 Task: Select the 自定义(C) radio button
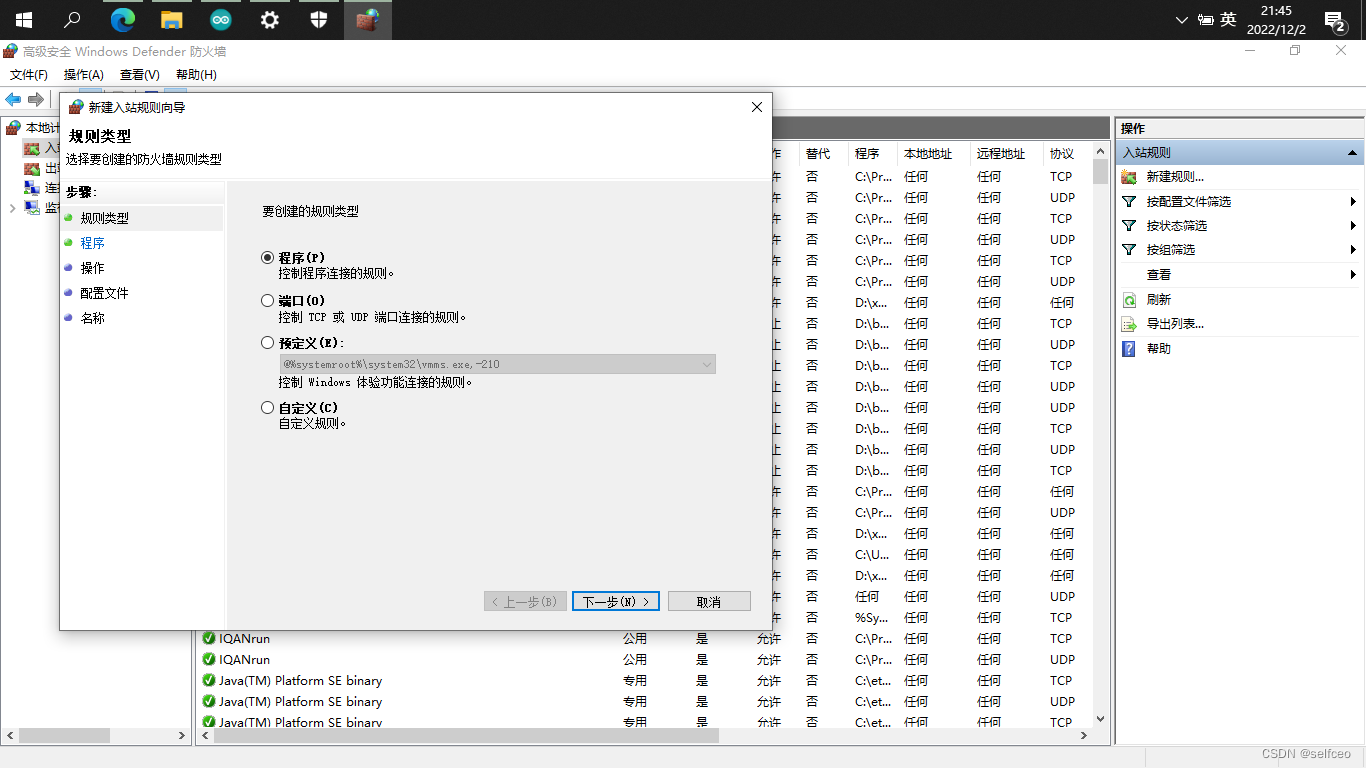267,407
